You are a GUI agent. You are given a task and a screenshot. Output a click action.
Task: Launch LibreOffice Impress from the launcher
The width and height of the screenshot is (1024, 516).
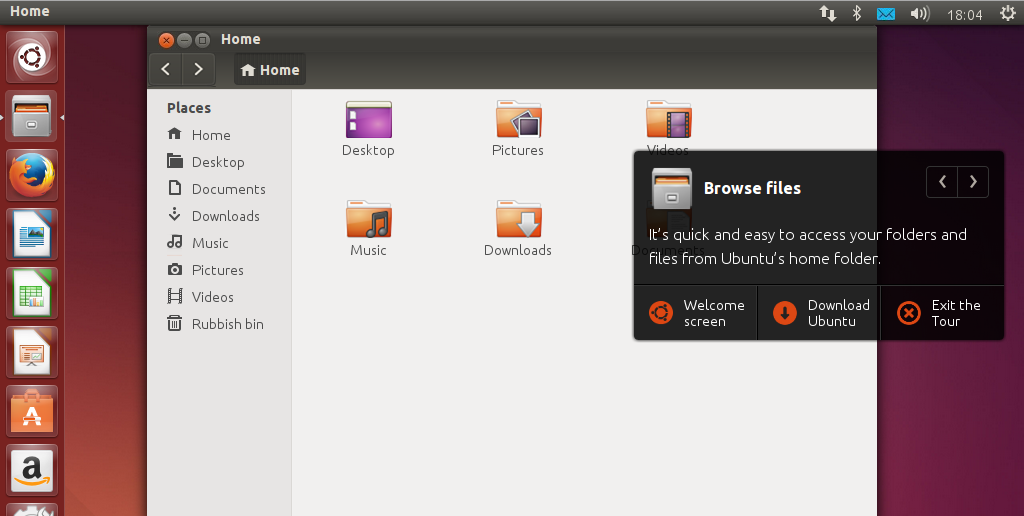tap(32, 352)
